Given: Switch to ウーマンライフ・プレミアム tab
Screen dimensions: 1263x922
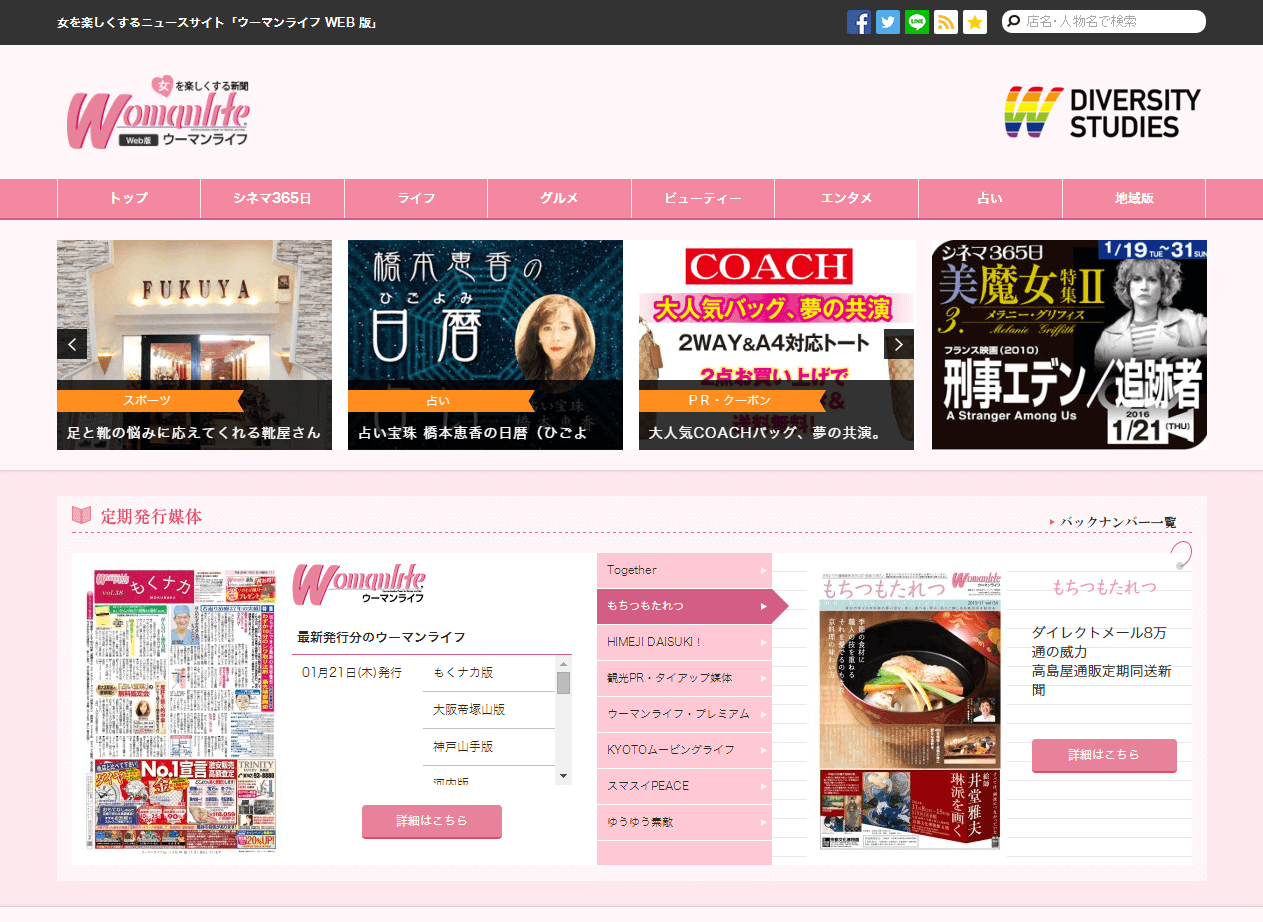Looking at the screenshot, I should (684, 714).
